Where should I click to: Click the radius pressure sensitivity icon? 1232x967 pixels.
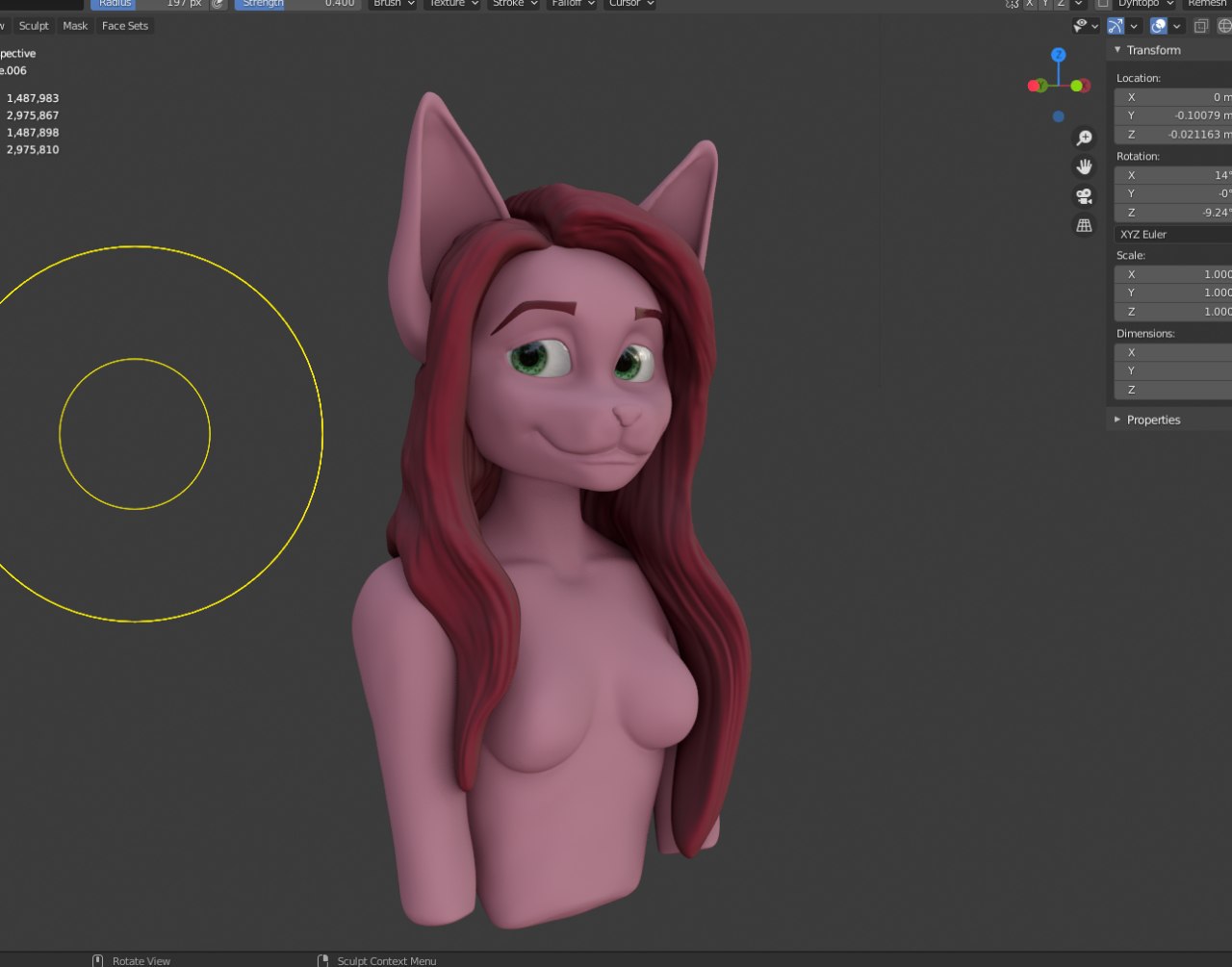click(218, 4)
